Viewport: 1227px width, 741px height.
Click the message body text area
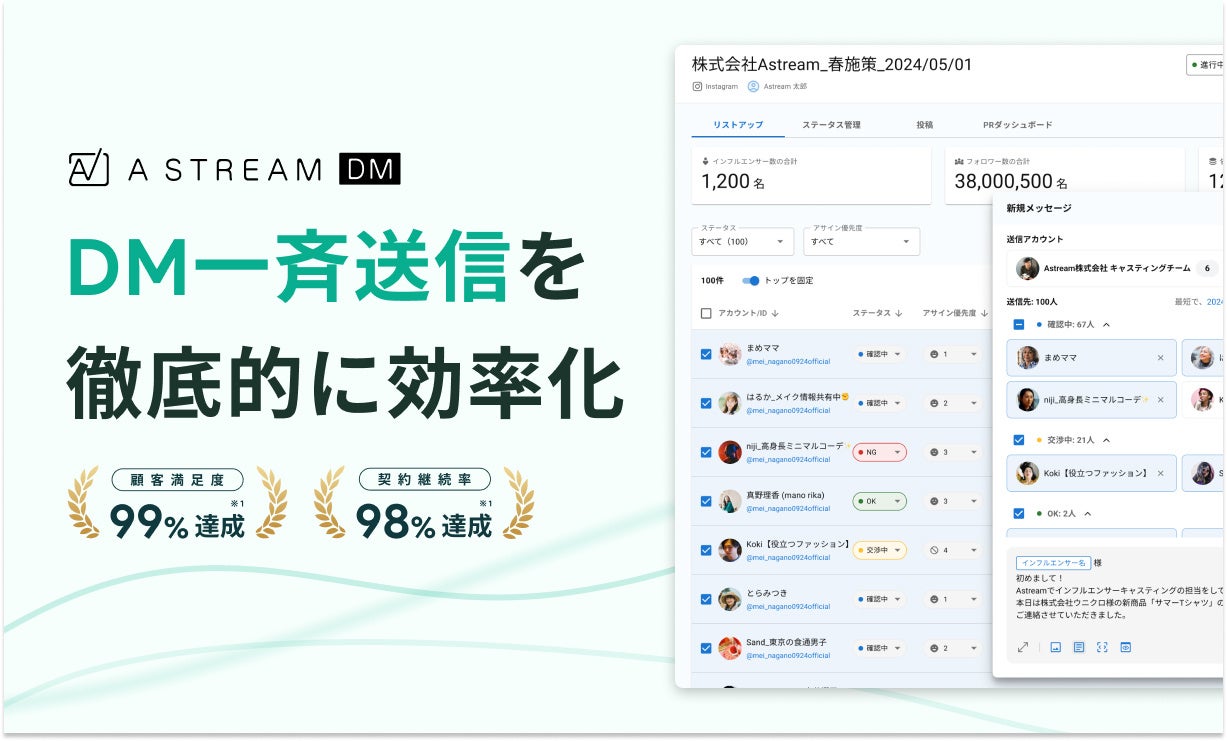[x=1120, y=597]
